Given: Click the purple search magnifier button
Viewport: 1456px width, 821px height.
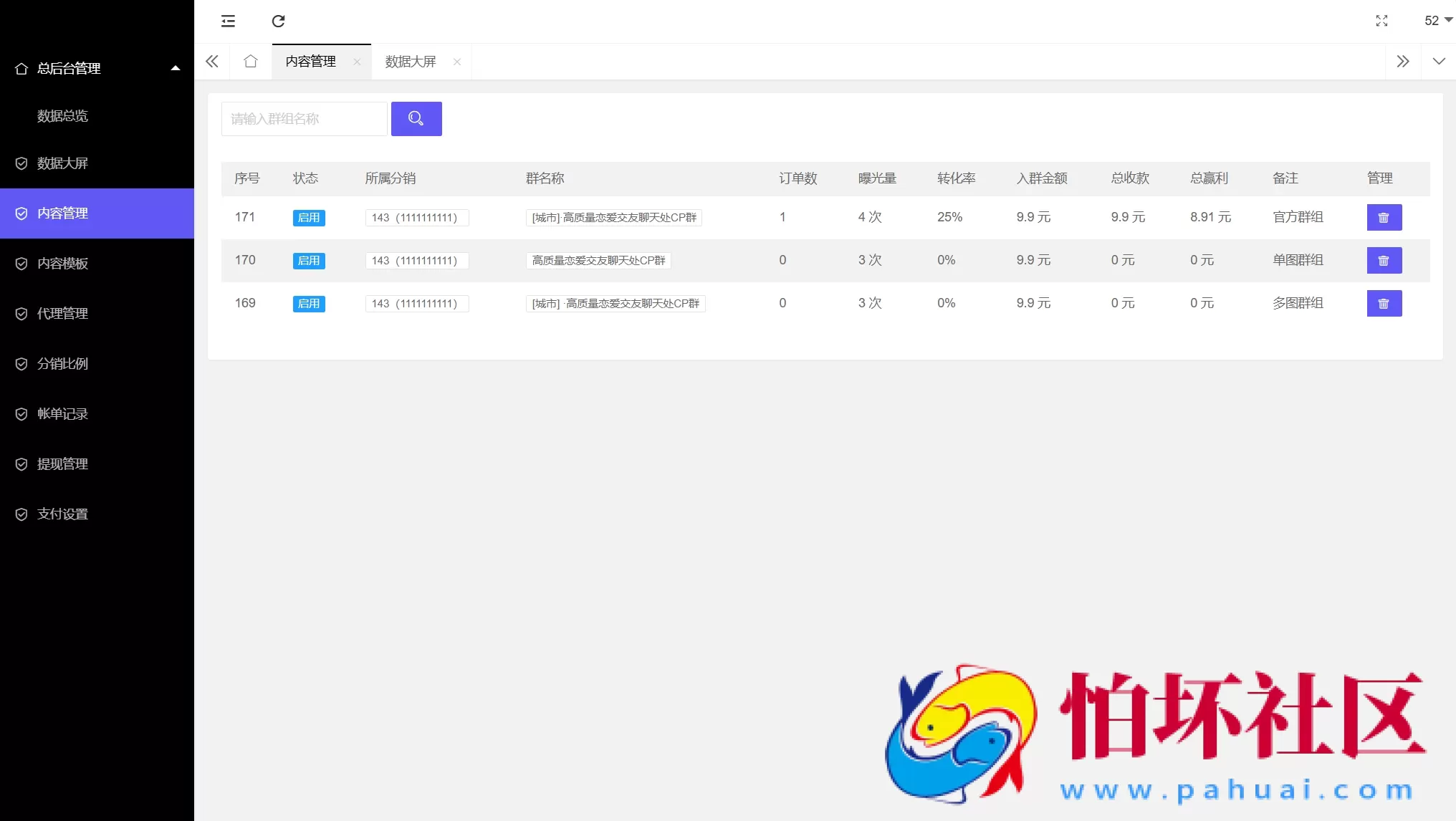Looking at the screenshot, I should (416, 119).
